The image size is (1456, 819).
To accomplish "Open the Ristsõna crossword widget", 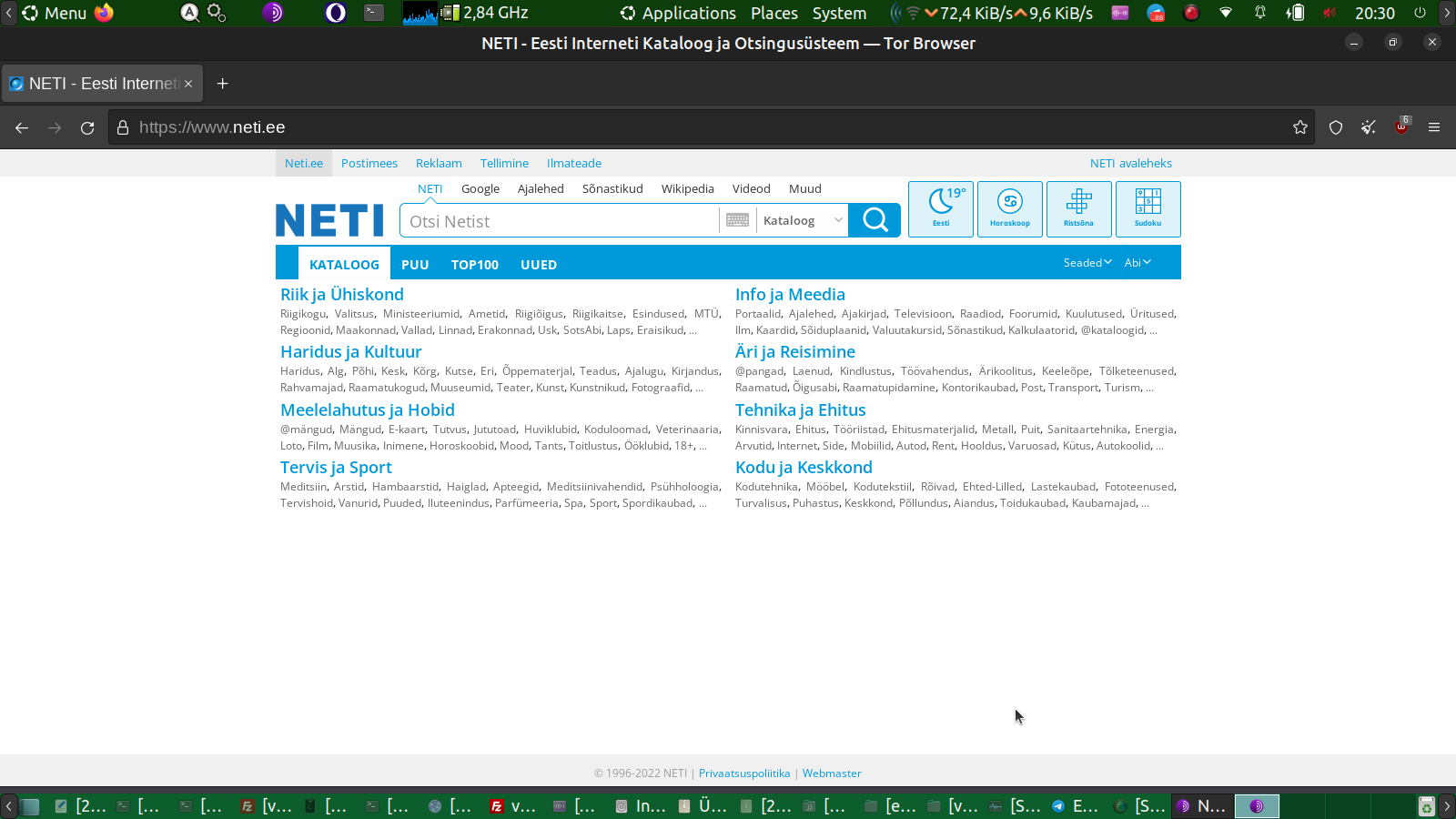I will (1079, 209).
